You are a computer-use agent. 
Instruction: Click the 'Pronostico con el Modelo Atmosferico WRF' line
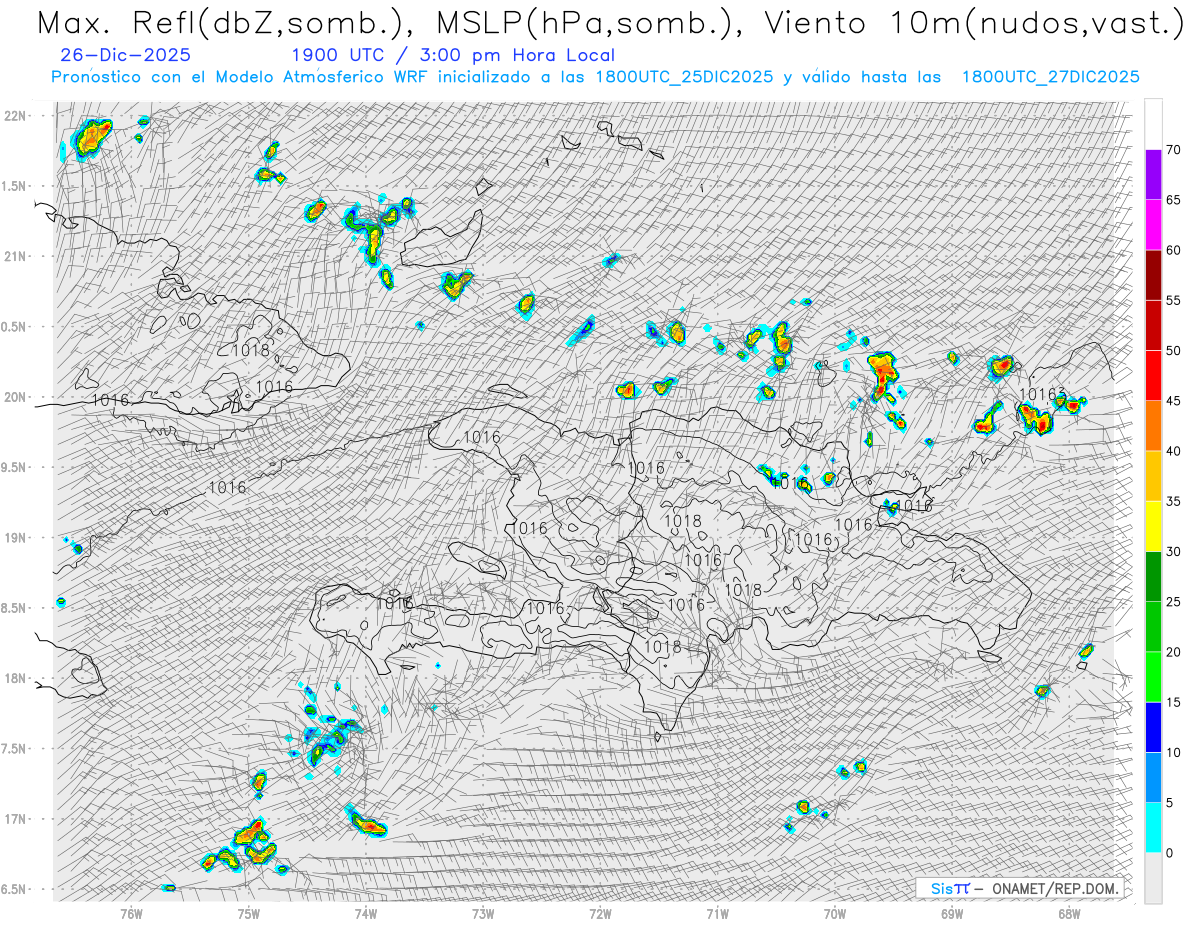[x=595, y=77]
